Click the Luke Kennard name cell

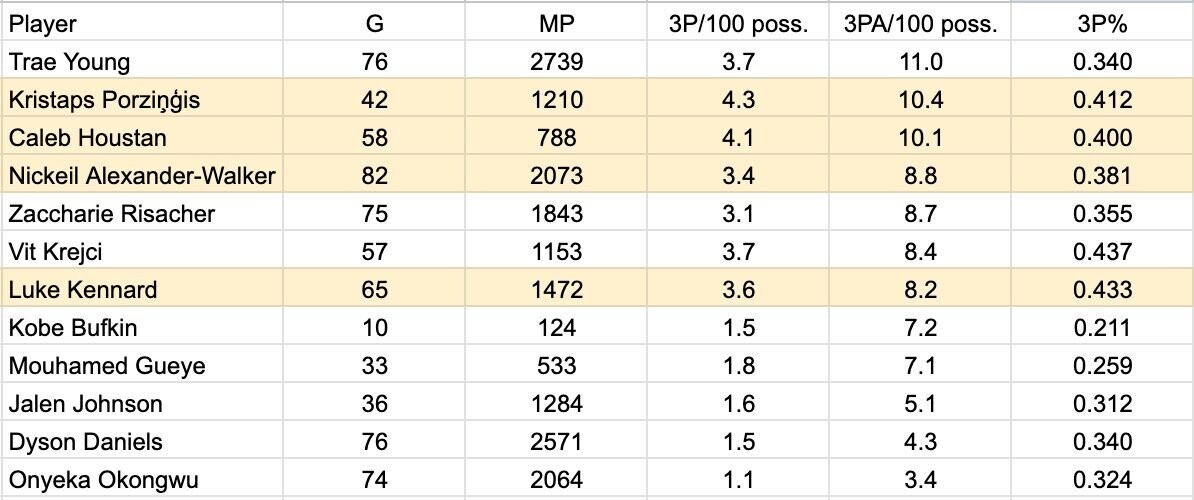point(142,288)
